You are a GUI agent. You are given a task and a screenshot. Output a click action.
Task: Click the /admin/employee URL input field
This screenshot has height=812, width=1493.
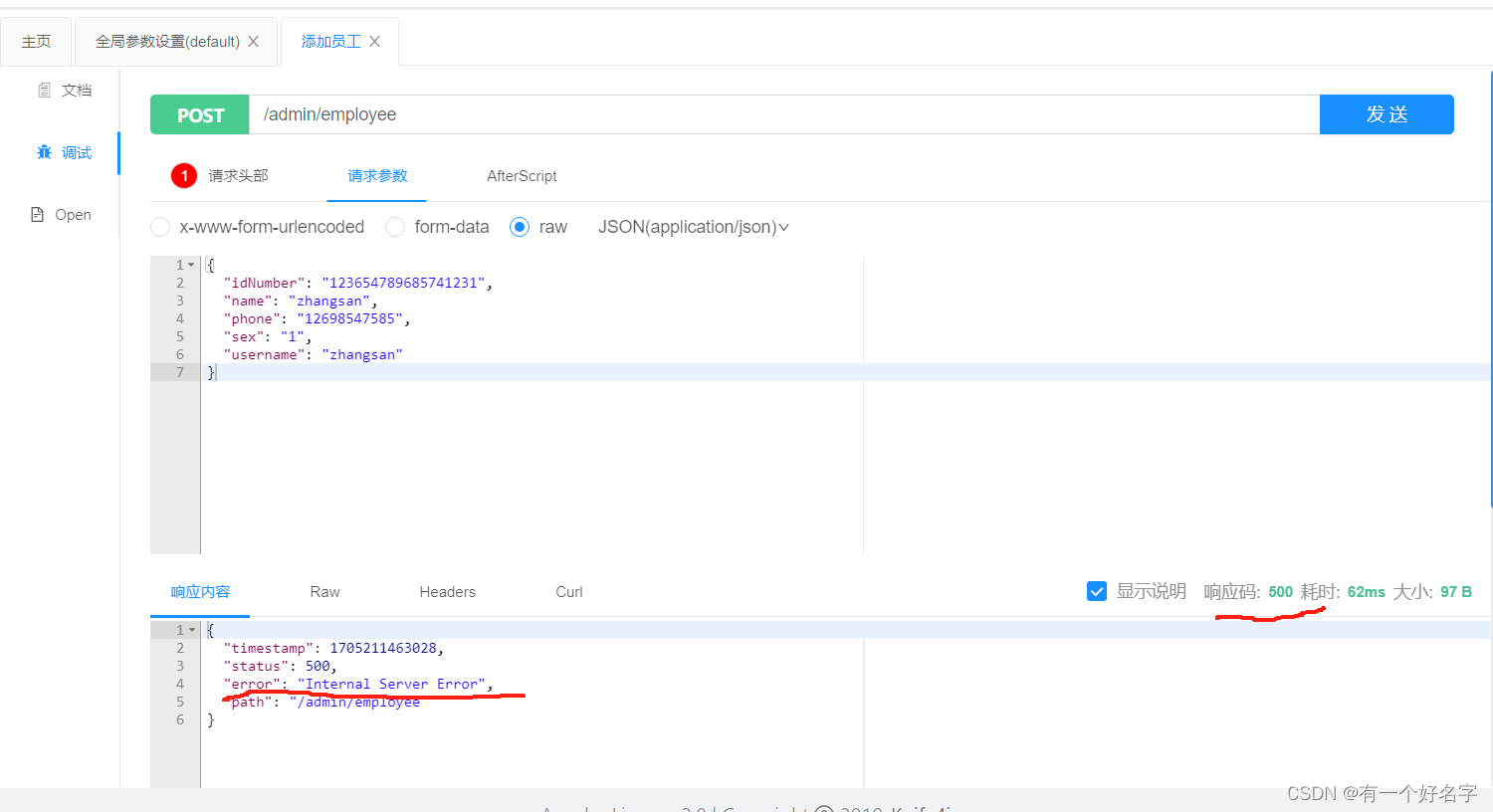coord(784,114)
